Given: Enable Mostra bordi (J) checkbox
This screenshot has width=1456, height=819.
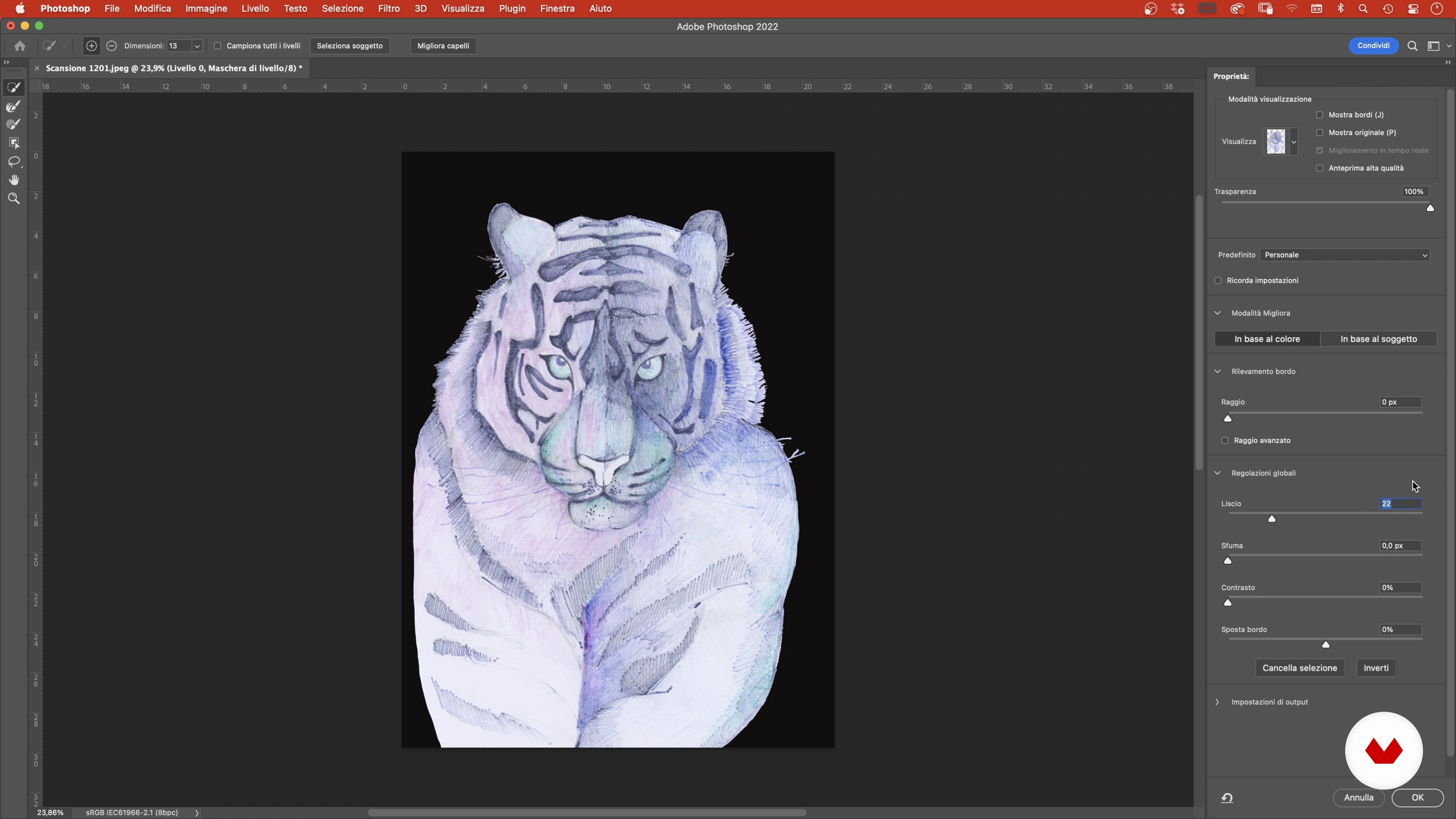Looking at the screenshot, I should coord(1320,115).
